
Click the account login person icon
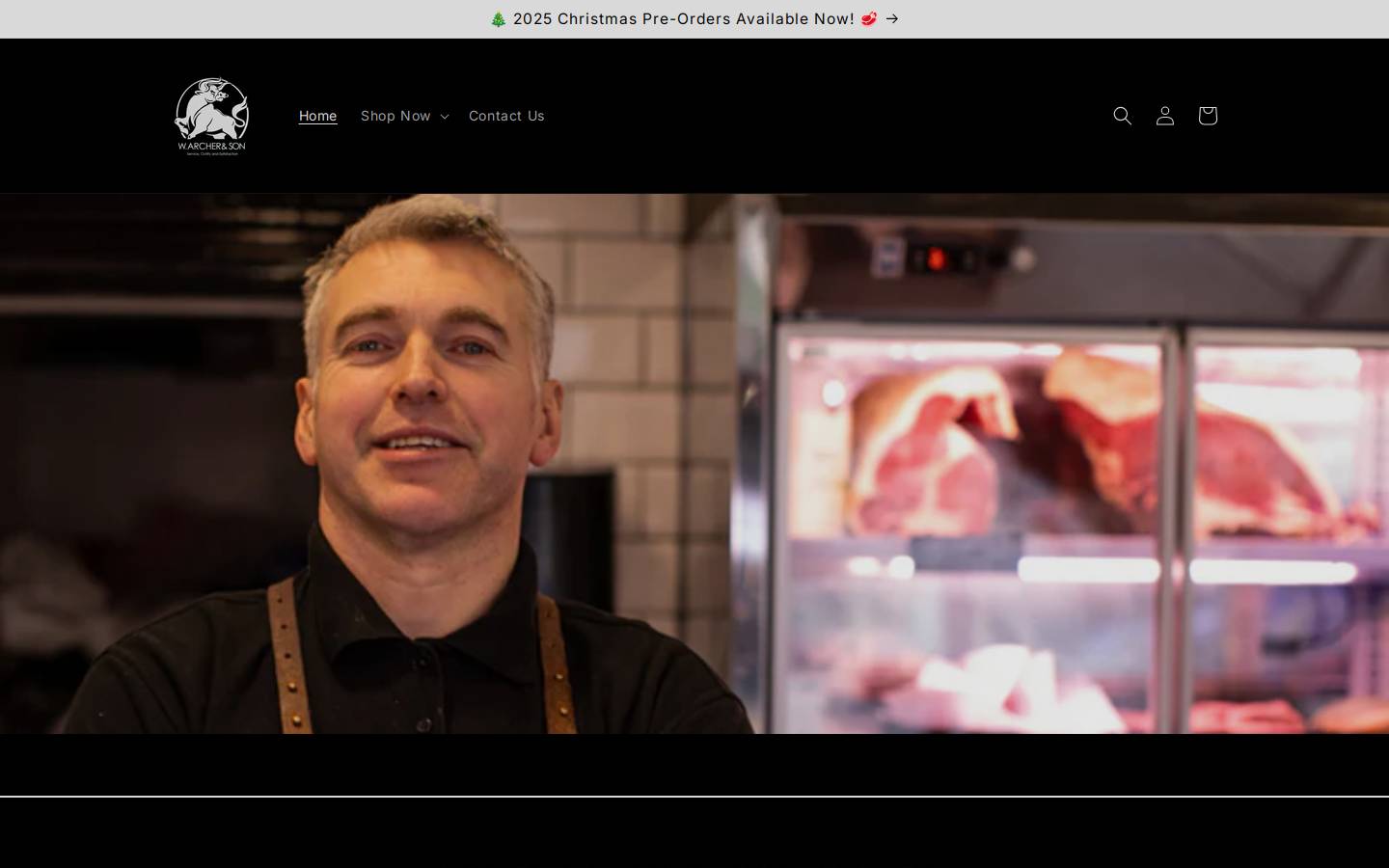point(1164,116)
